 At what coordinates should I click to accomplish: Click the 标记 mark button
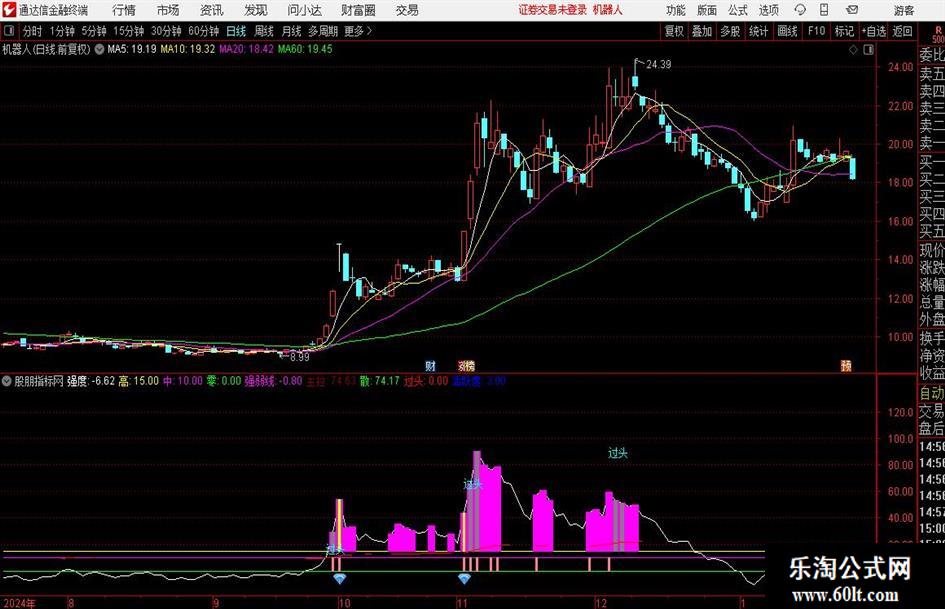point(844,31)
